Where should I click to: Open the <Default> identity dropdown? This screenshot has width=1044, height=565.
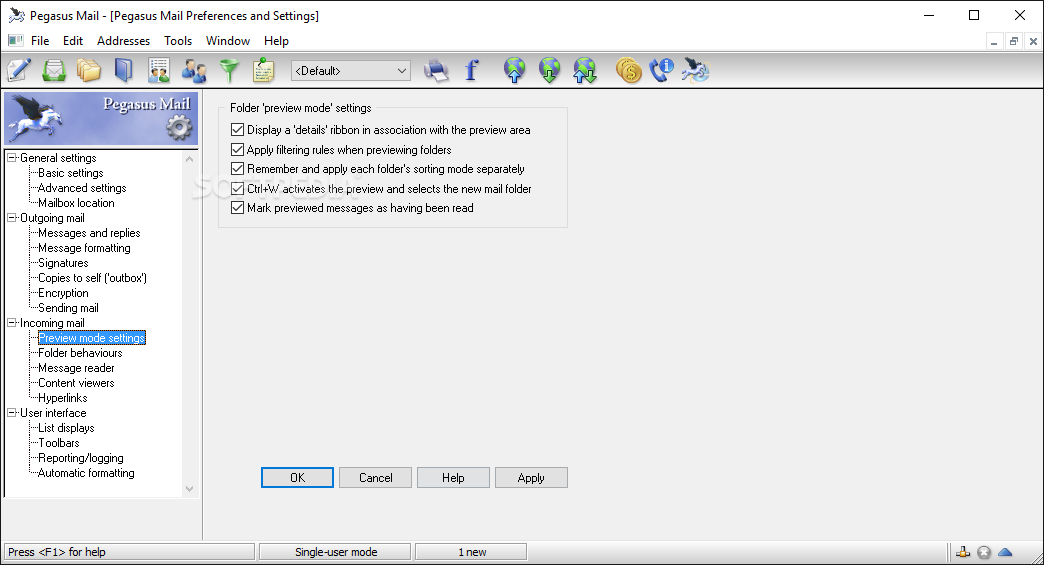pyautogui.click(x=351, y=71)
